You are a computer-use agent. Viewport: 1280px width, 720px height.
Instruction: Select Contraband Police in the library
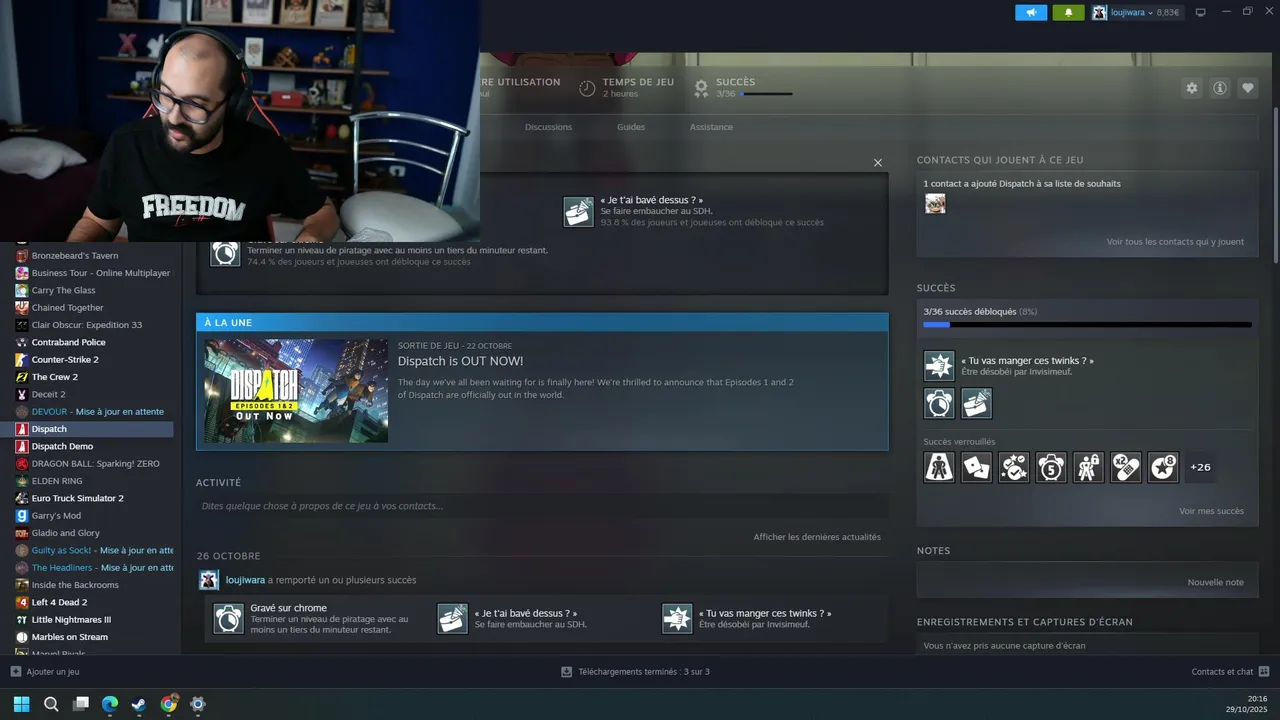68,342
